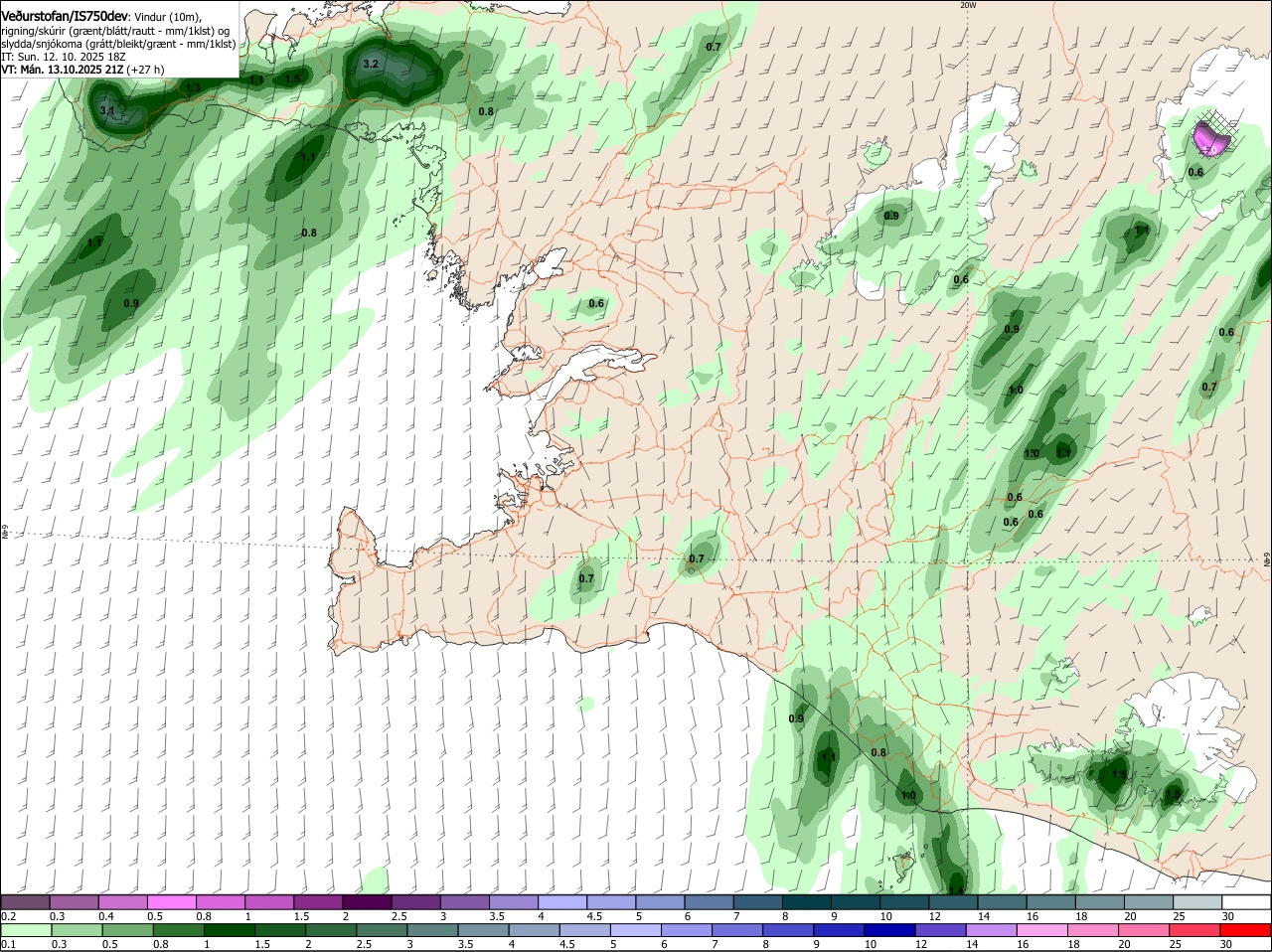1272x952 pixels.
Task: Select the pale green 0.1 rain legend swatch
Action: coord(26,930)
